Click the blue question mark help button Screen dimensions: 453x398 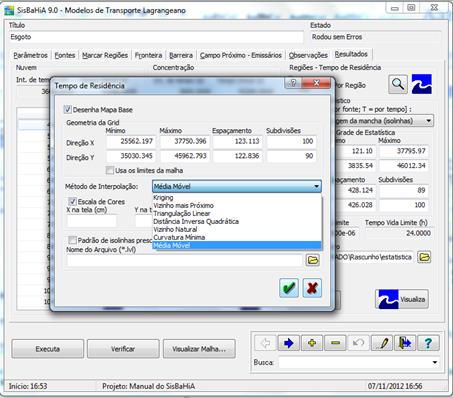pyautogui.click(x=428, y=343)
